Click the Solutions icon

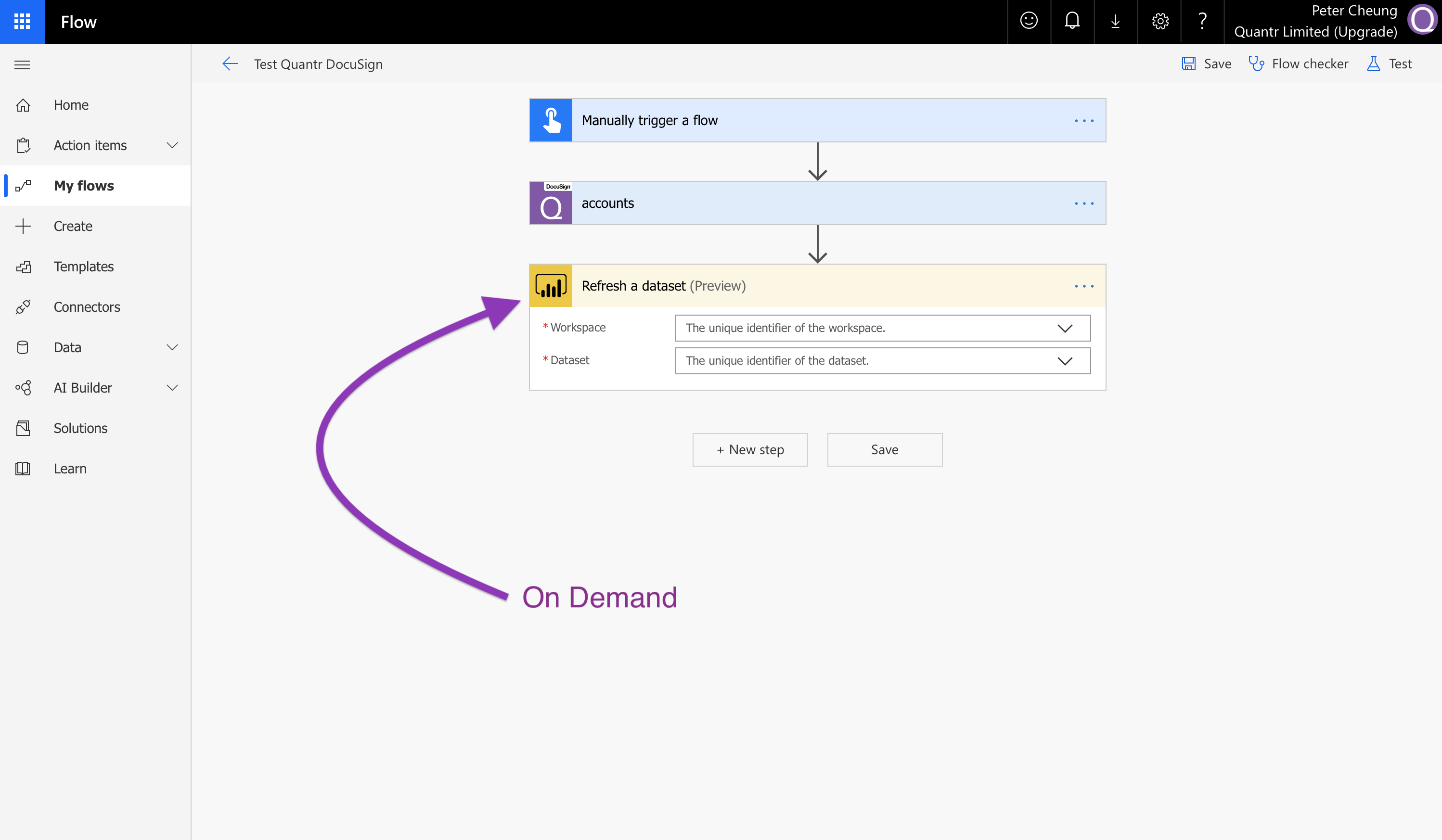pyautogui.click(x=23, y=428)
